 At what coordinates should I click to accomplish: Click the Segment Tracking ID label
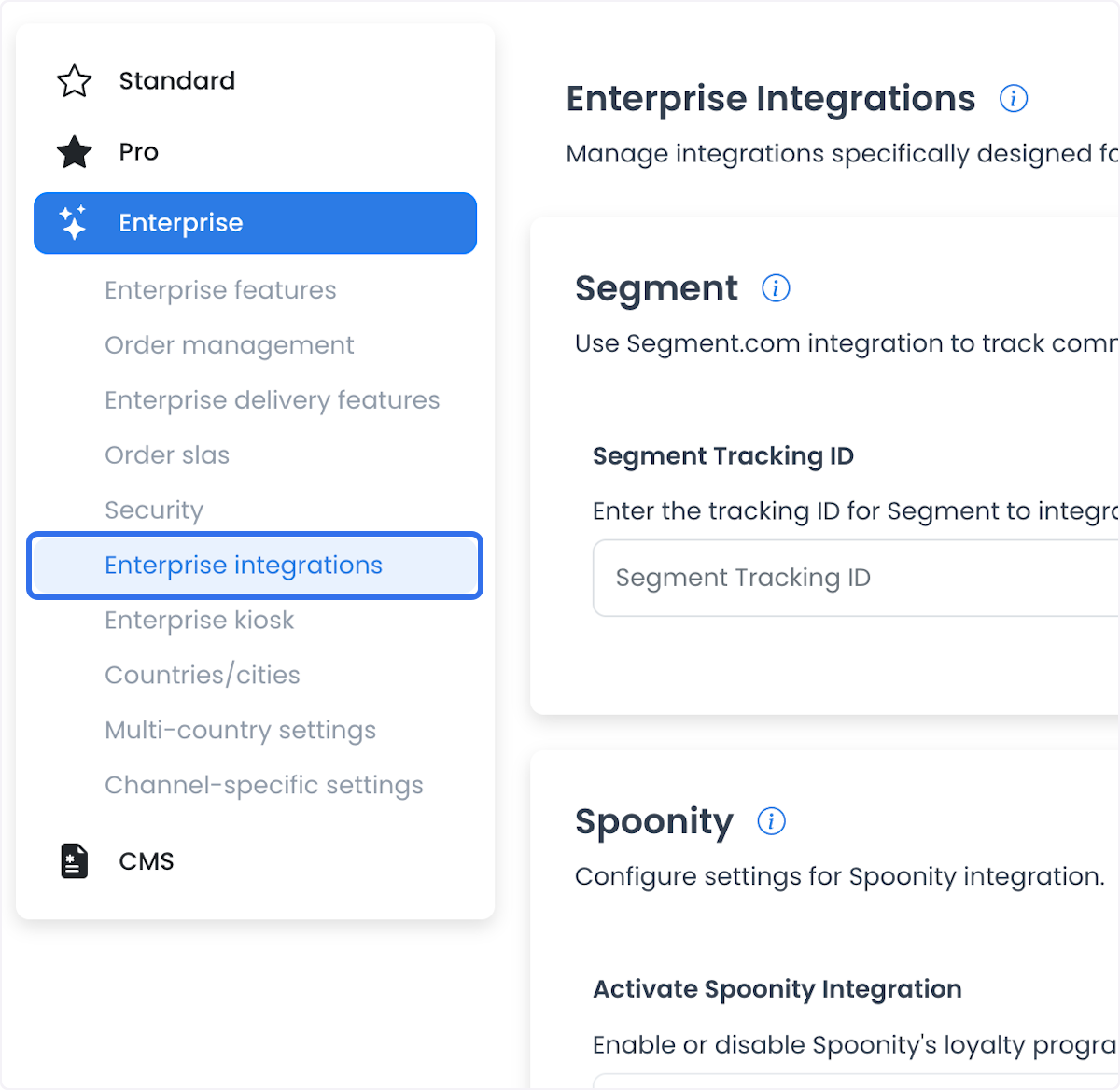723,456
